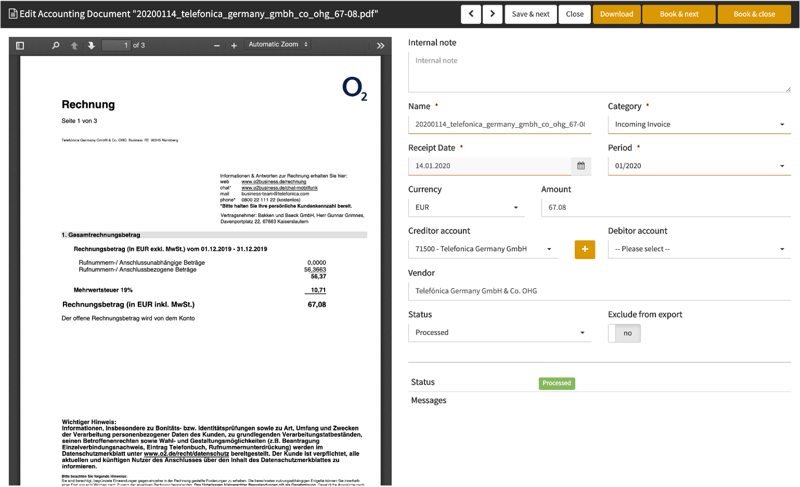Download the accounting document
This screenshot has width=800, height=487.
tap(616, 14)
